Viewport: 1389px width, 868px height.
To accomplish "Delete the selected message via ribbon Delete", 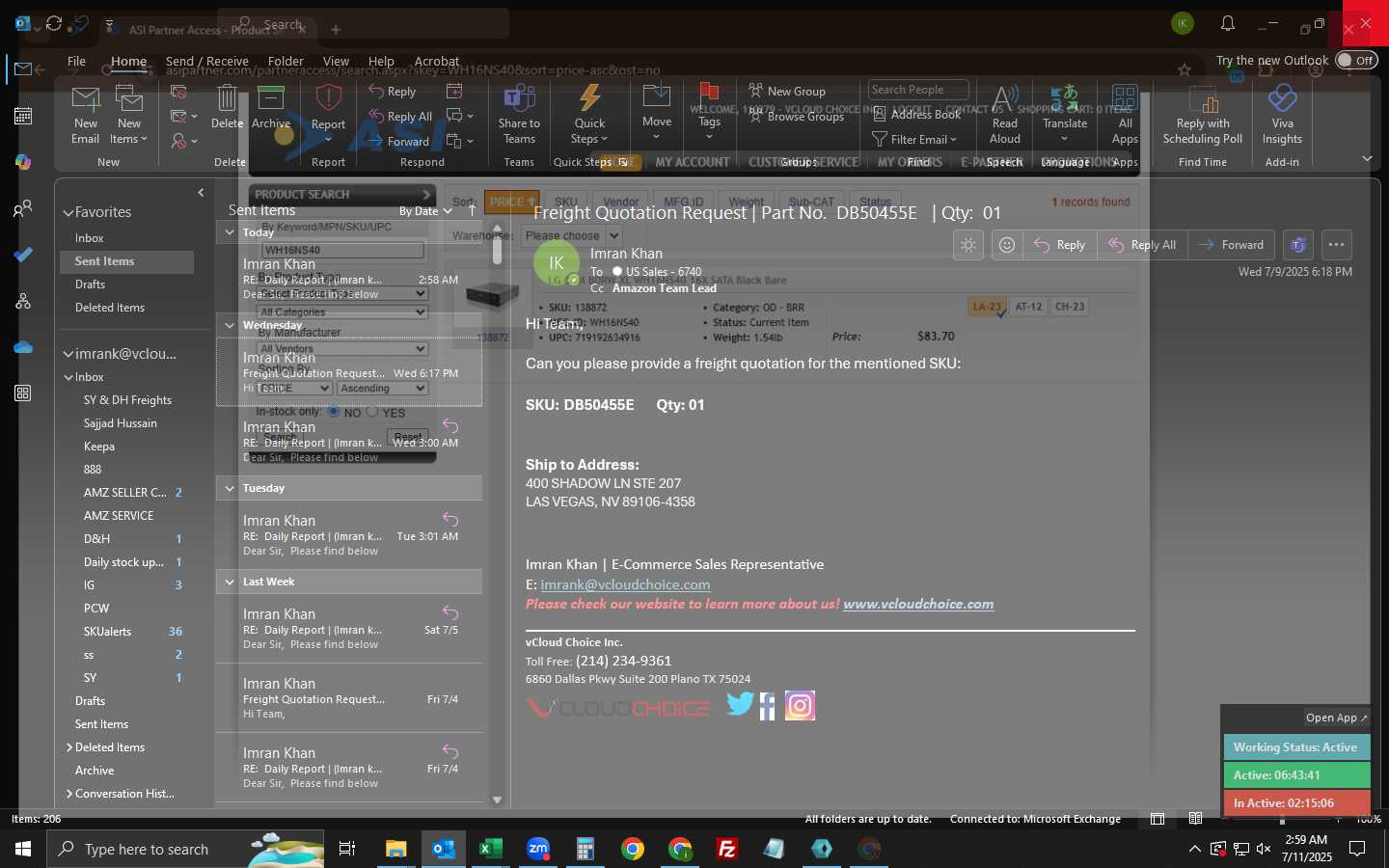I will tap(227, 106).
